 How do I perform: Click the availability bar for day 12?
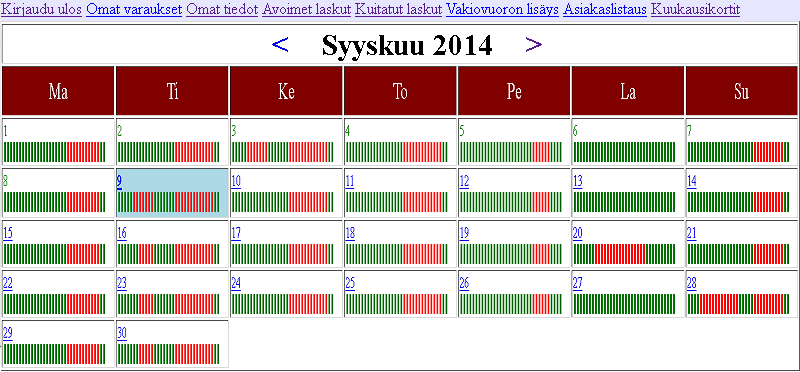pos(510,202)
